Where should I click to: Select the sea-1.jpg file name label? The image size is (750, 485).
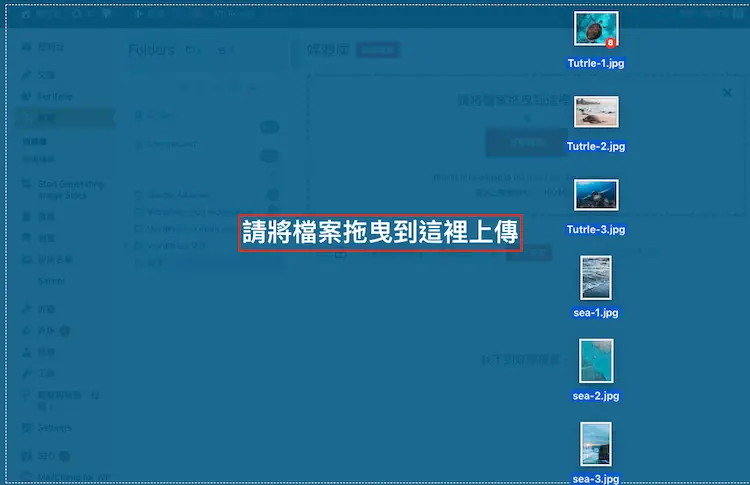pyautogui.click(x=596, y=313)
